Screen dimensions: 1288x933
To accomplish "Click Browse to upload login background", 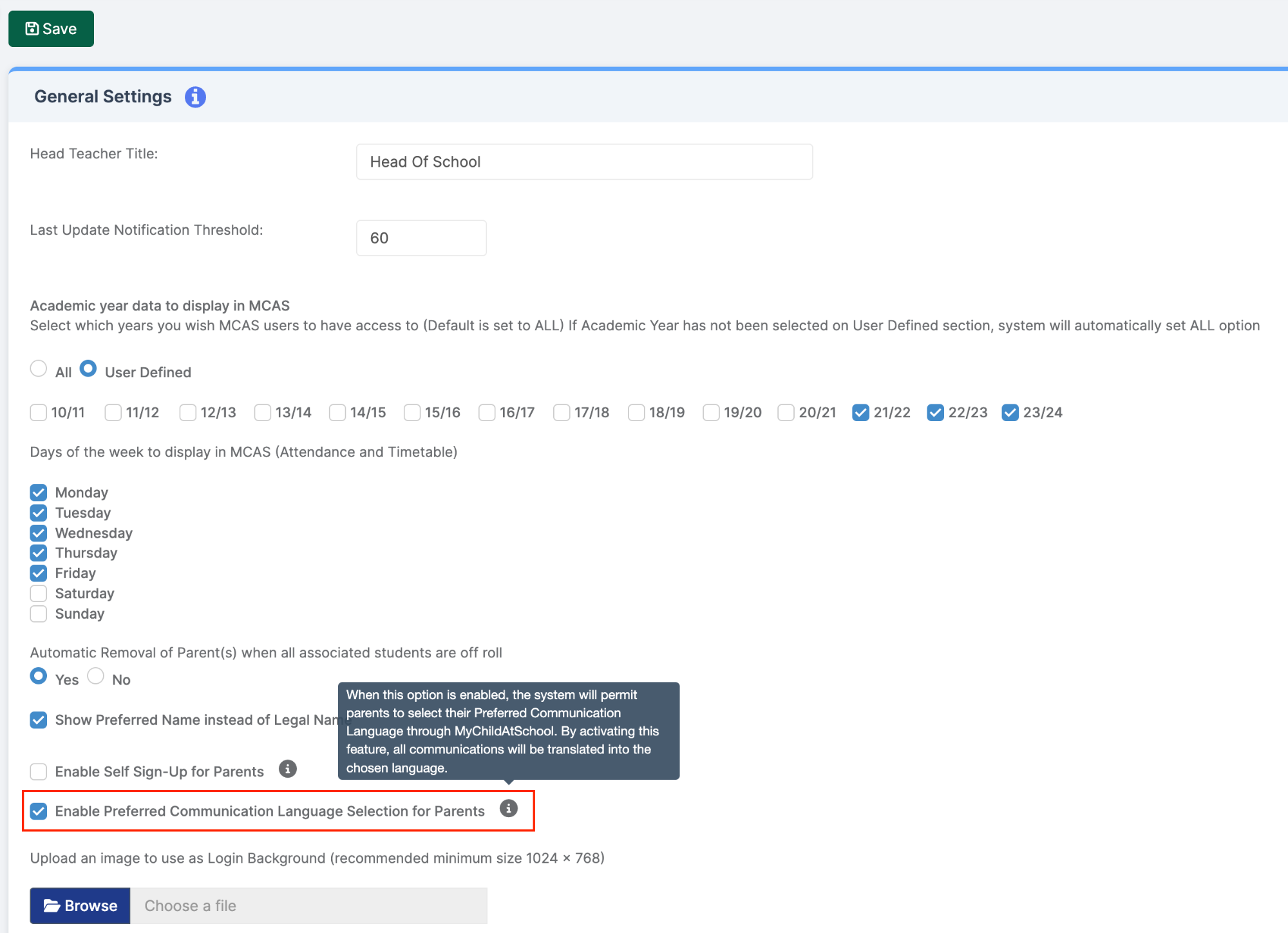I will pos(80,906).
